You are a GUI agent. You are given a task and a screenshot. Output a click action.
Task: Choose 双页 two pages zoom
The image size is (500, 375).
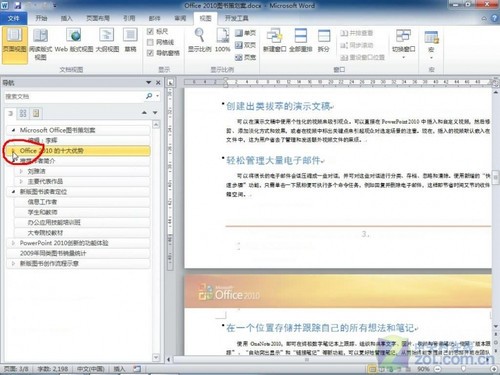(x=245, y=45)
